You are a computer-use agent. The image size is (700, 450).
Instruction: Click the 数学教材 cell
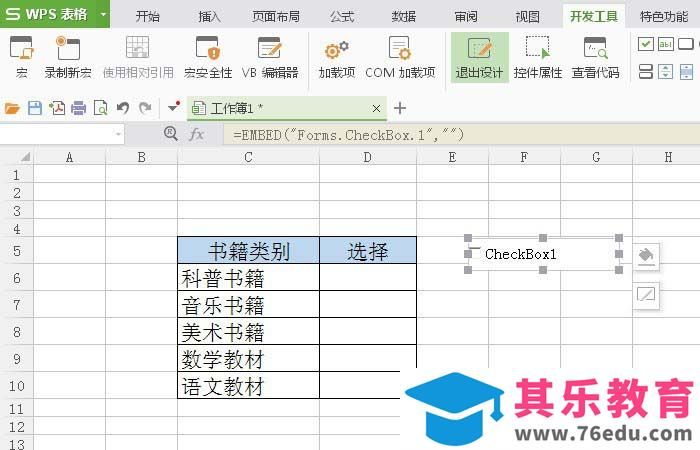[x=249, y=358]
